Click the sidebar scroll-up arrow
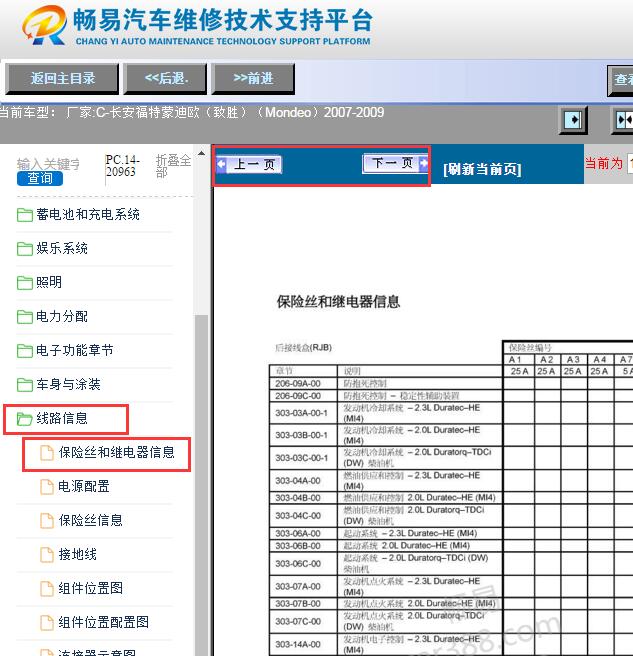Screen dimensions: 633x656 [x=201, y=154]
